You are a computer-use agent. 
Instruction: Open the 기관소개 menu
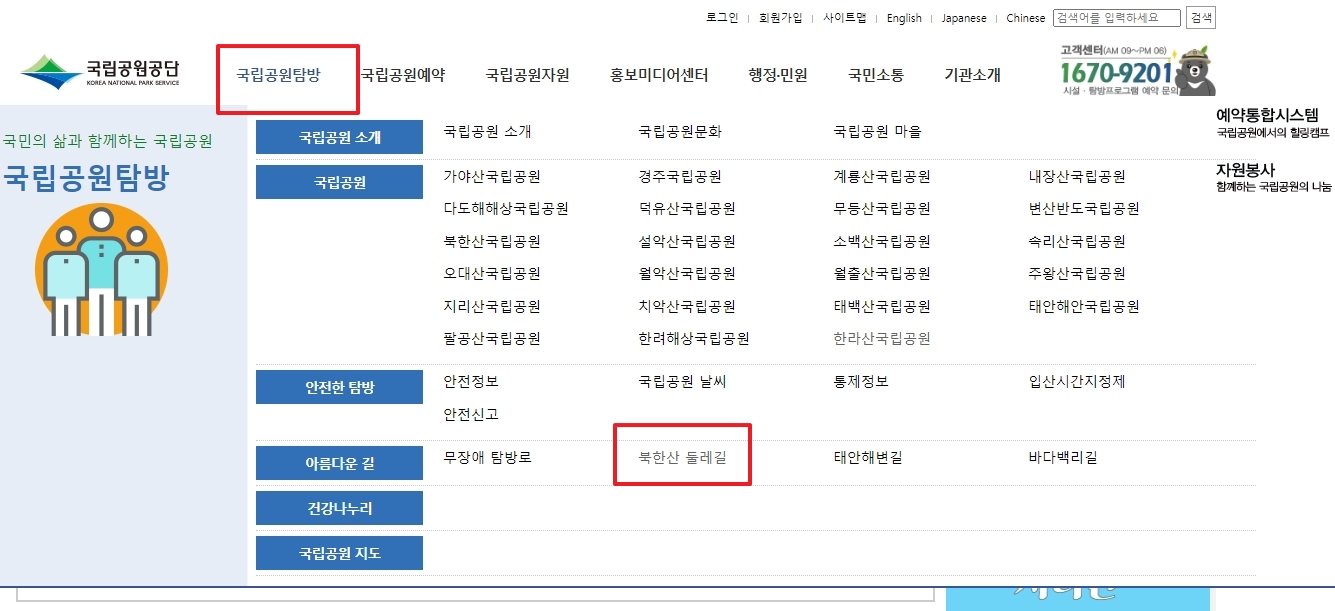click(x=971, y=74)
